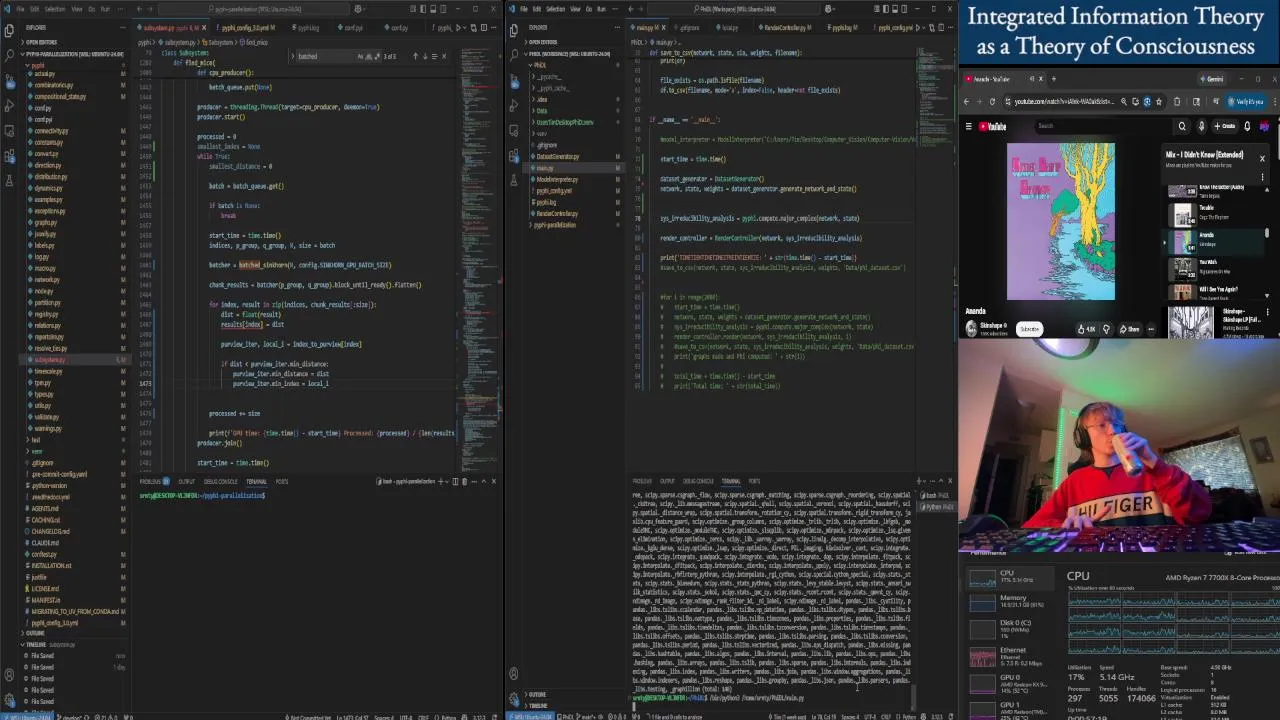Run Python file icon in right editor
Image resolution: width=1280 pixels, height=720 pixels.
click(919, 27)
